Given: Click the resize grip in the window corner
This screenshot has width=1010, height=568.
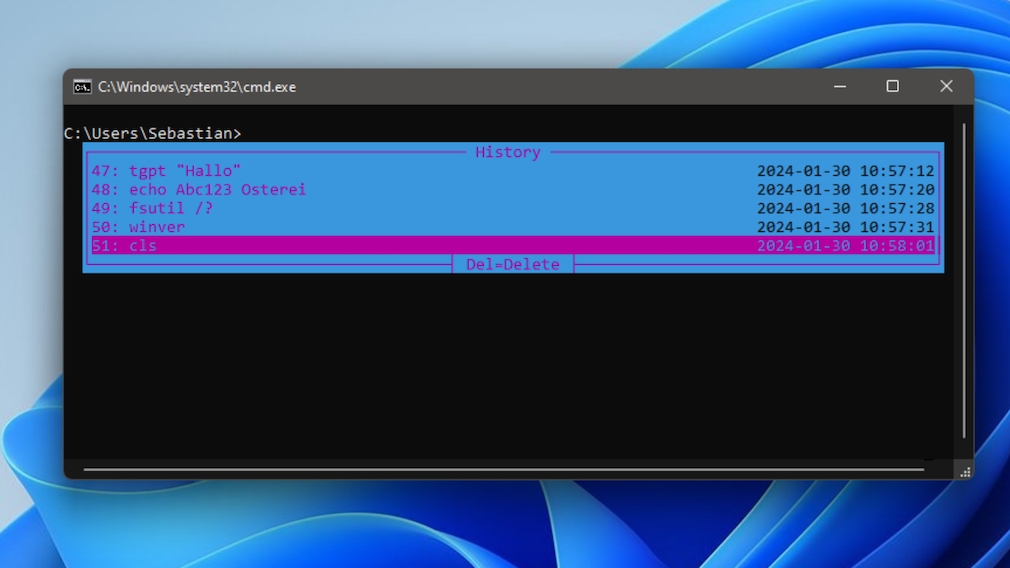Looking at the screenshot, I should pos(964,472).
